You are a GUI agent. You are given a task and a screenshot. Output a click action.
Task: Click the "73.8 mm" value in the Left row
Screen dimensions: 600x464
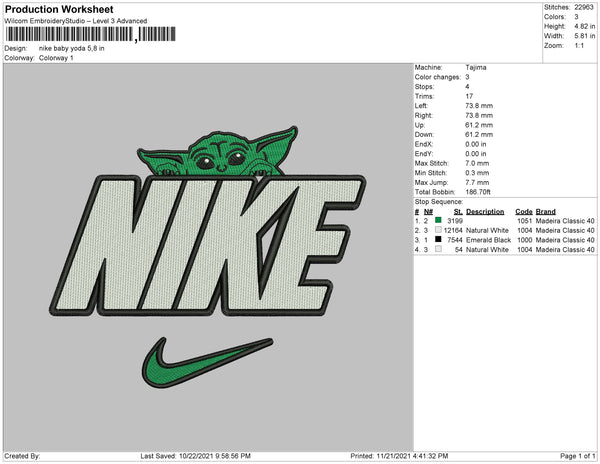(x=479, y=106)
